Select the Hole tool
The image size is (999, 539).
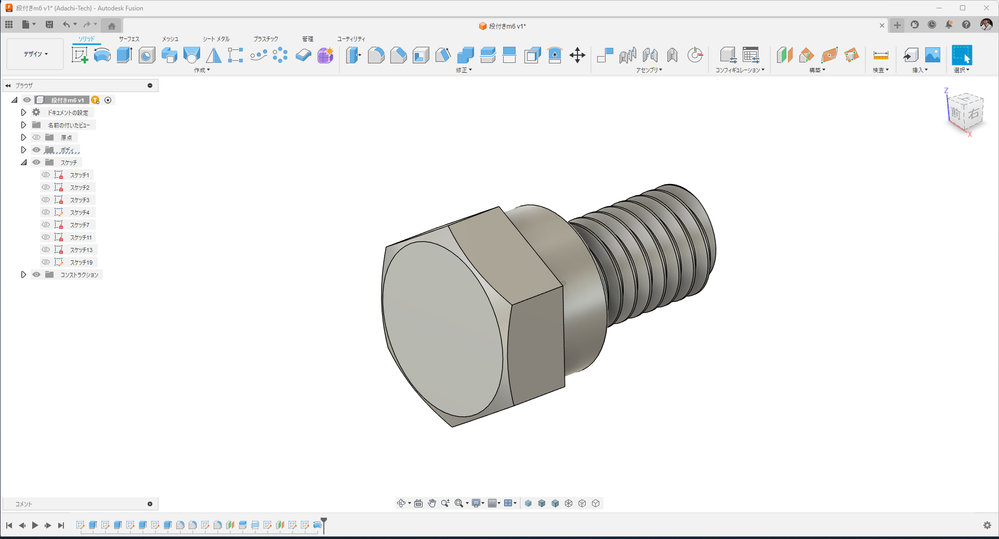click(x=147, y=55)
